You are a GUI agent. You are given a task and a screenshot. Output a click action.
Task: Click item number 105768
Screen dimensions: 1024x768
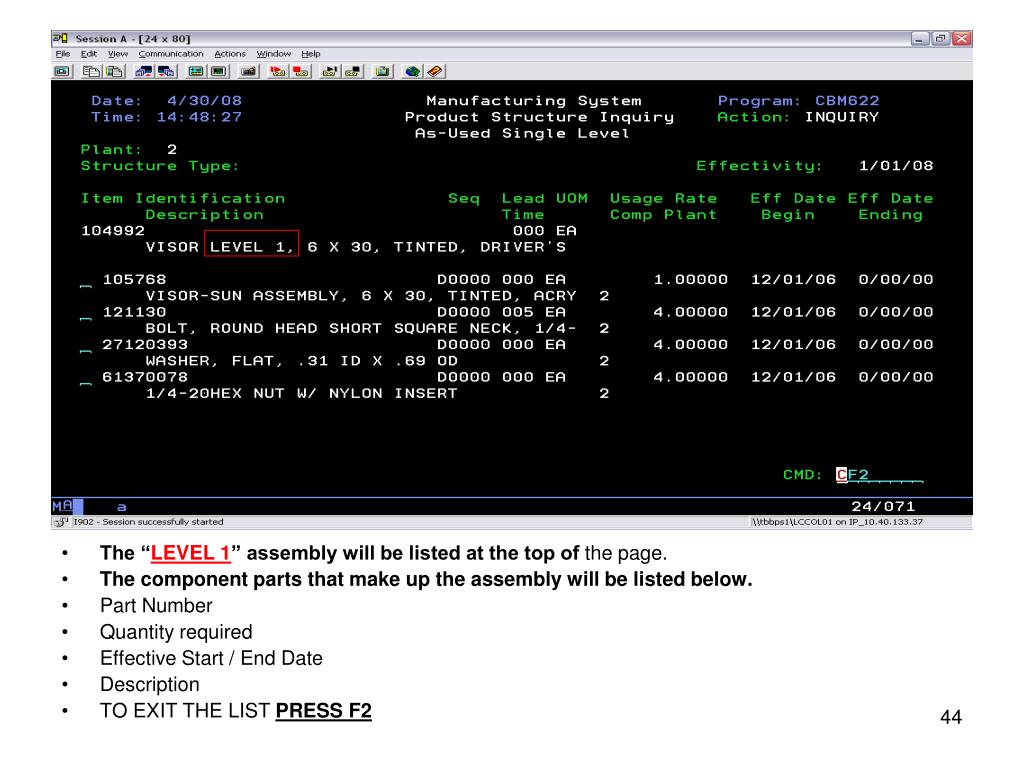click(134, 280)
